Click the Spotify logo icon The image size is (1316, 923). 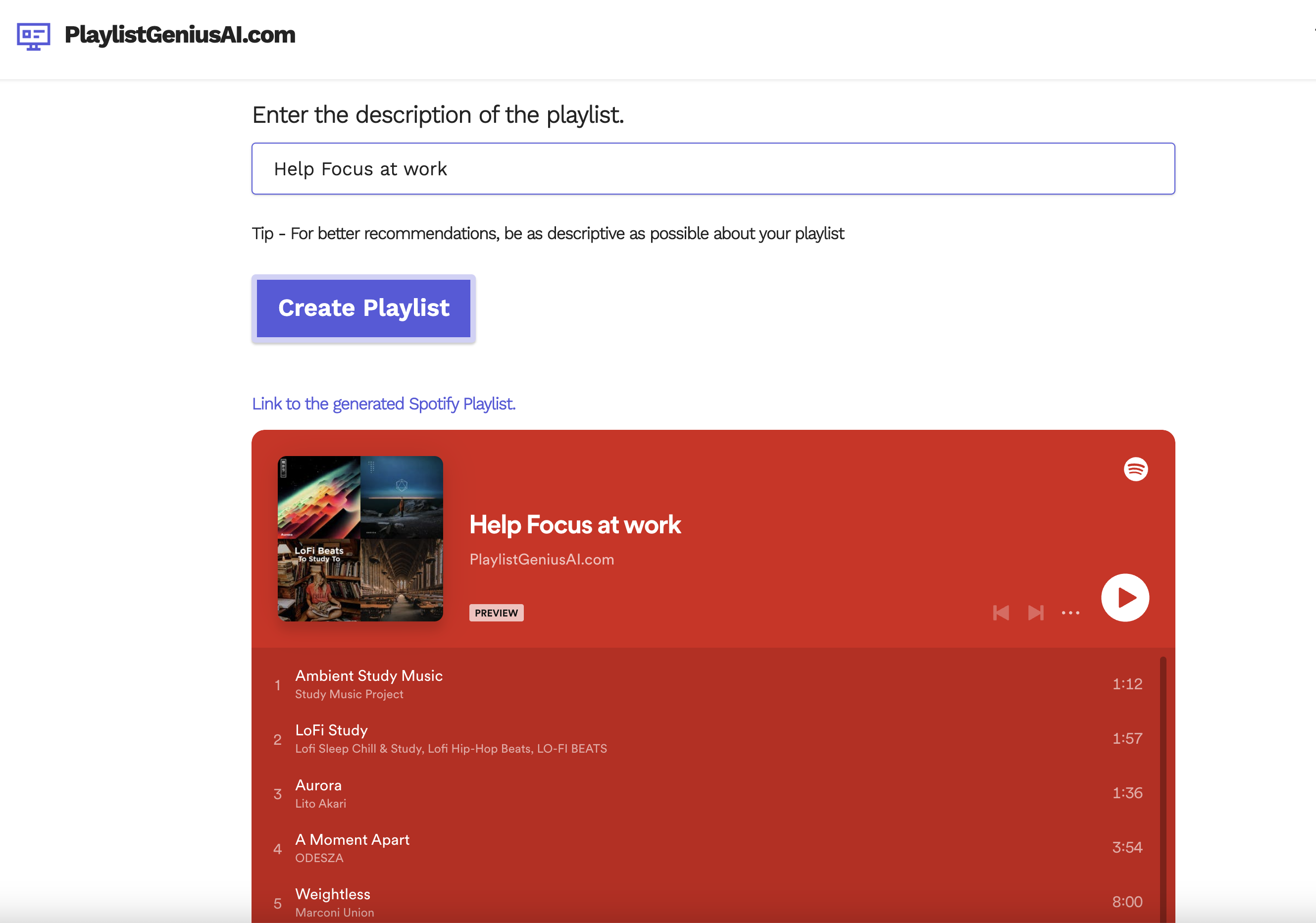[1135, 469]
